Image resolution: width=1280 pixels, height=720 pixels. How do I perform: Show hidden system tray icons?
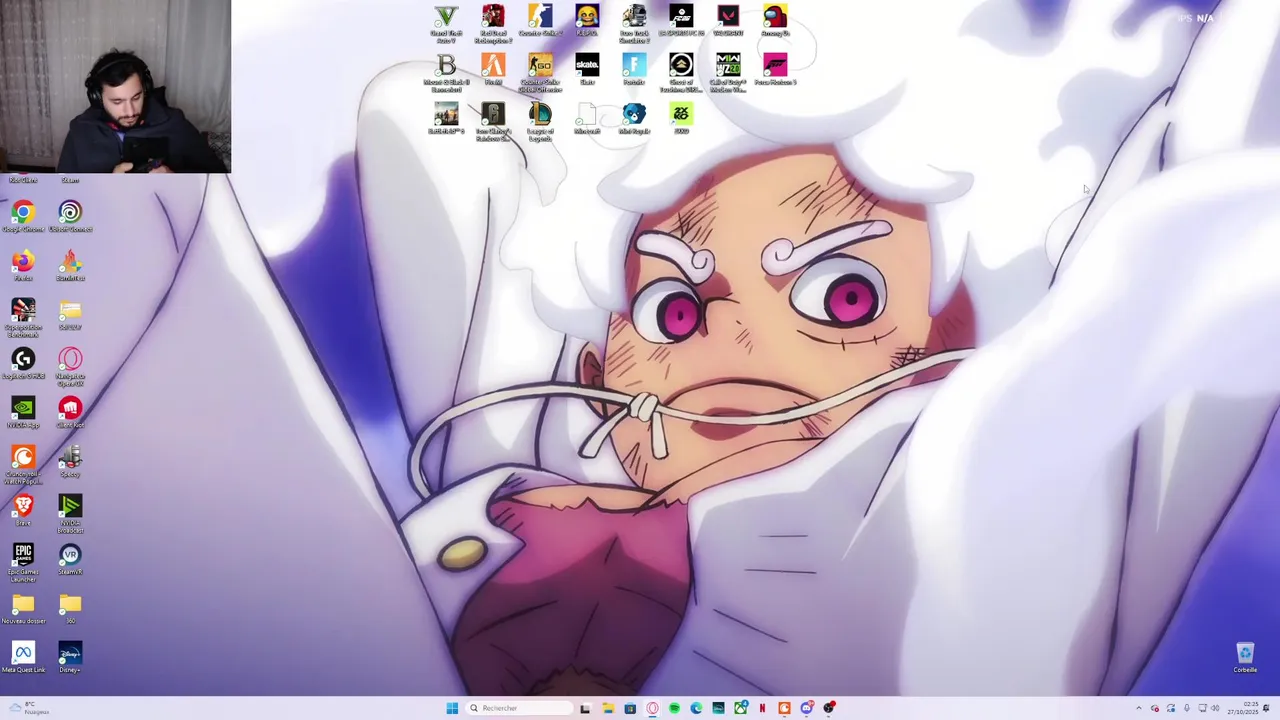[1139, 708]
